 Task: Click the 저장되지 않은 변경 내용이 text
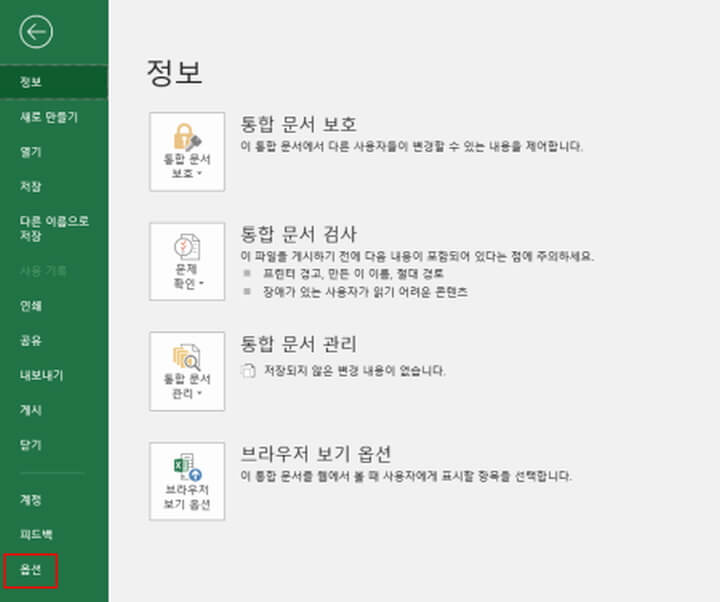[x=354, y=371]
